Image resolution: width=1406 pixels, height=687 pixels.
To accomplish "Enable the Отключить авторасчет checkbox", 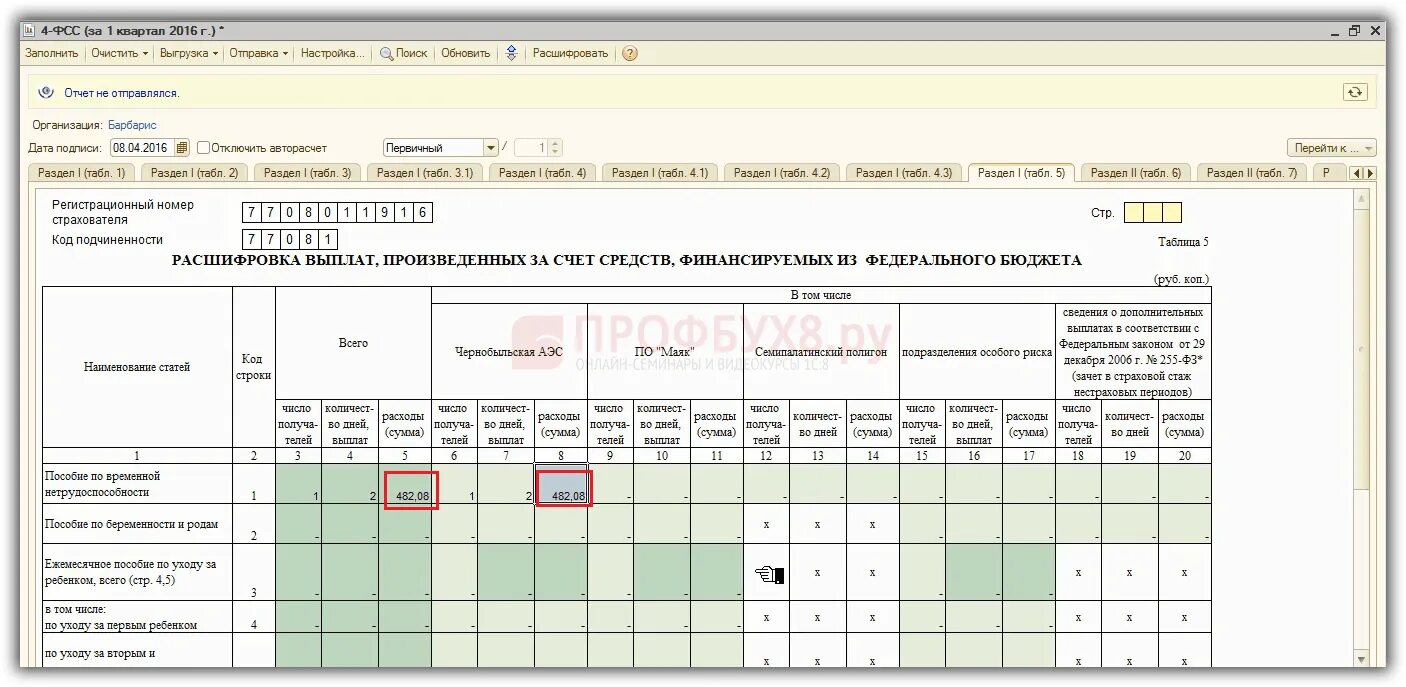I will pyautogui.click(x=203, y=146).
